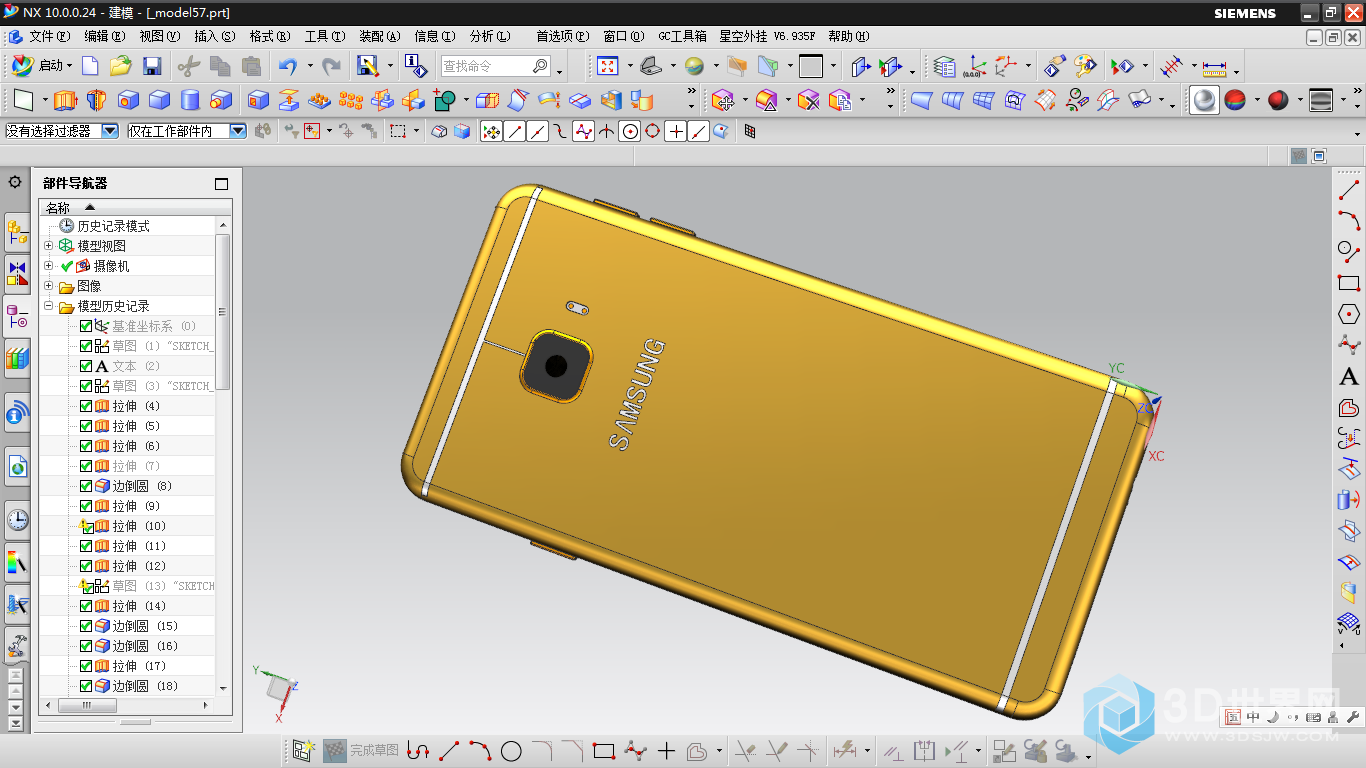Select the Circle tool in bottom toolbar

coord(511,750)
